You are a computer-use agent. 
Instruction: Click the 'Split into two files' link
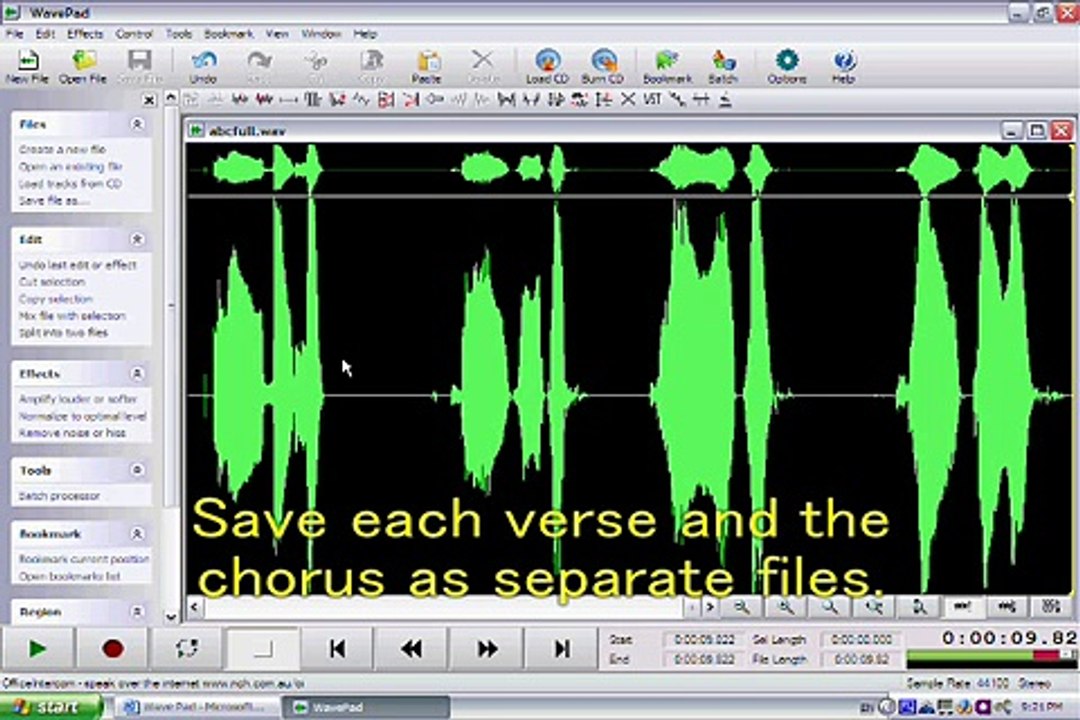pyautogui.click(x=63, y=332)
